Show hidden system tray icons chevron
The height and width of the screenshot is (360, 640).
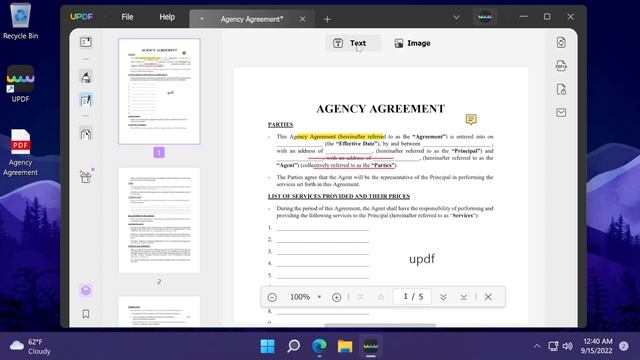(537, 347)
